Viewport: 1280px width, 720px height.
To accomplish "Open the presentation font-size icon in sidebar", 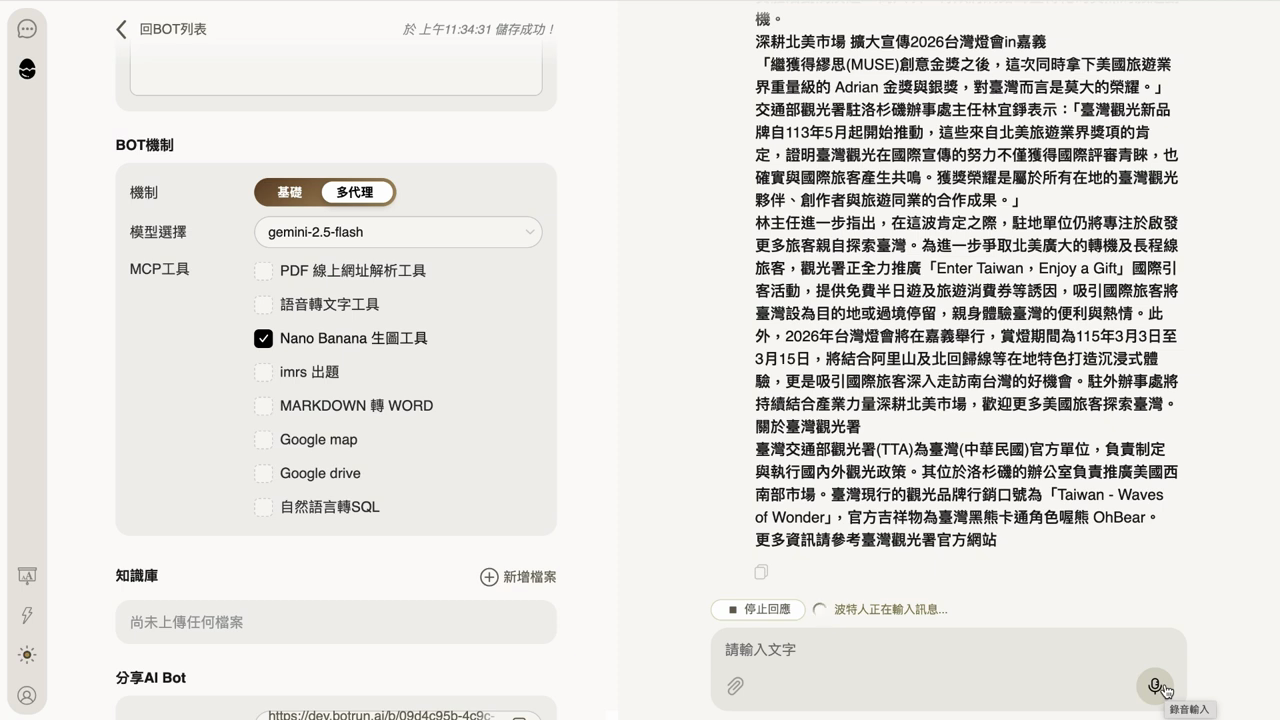I will coord(27,576).
